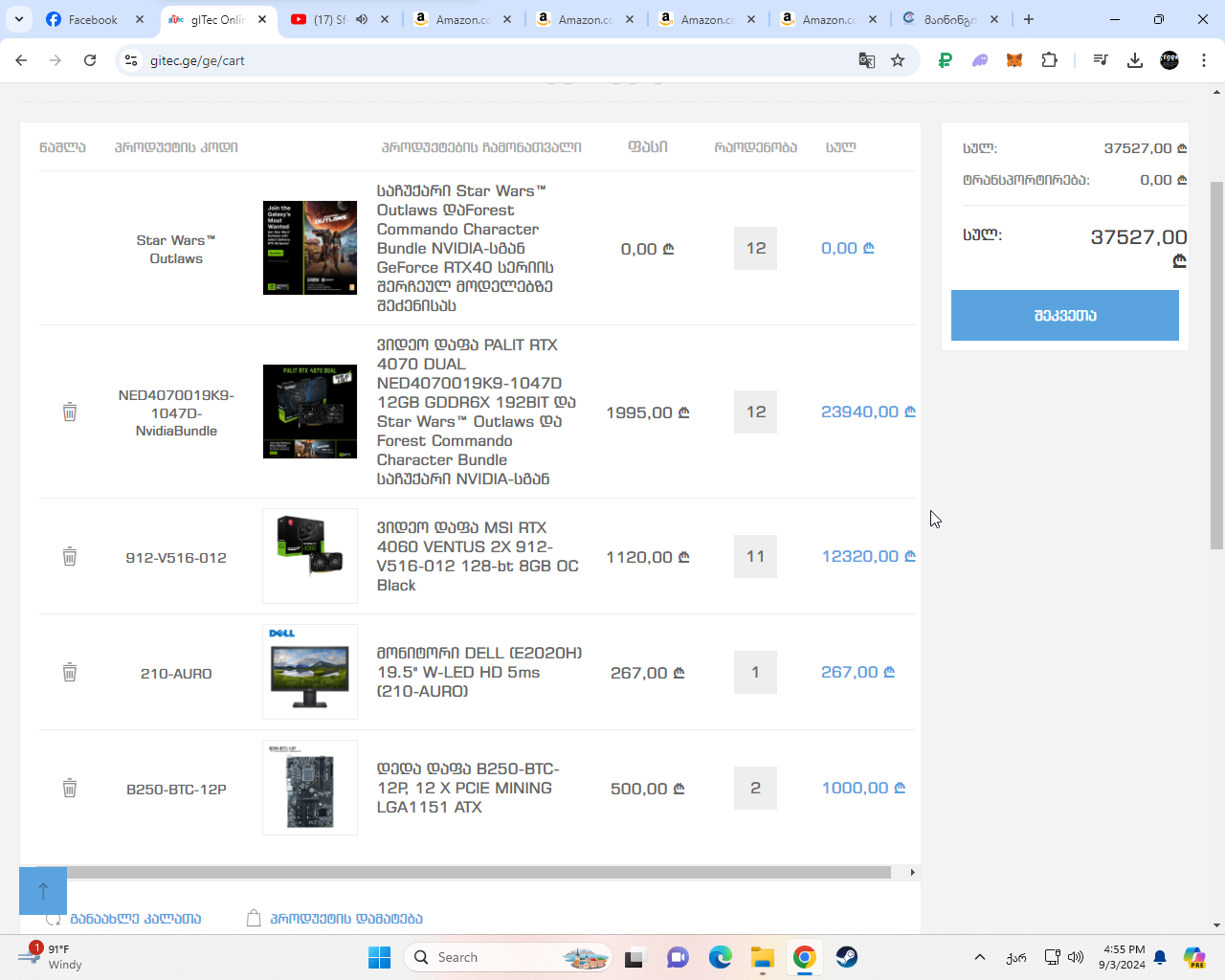Open Chrome downloads icon

pos(1135,60)
